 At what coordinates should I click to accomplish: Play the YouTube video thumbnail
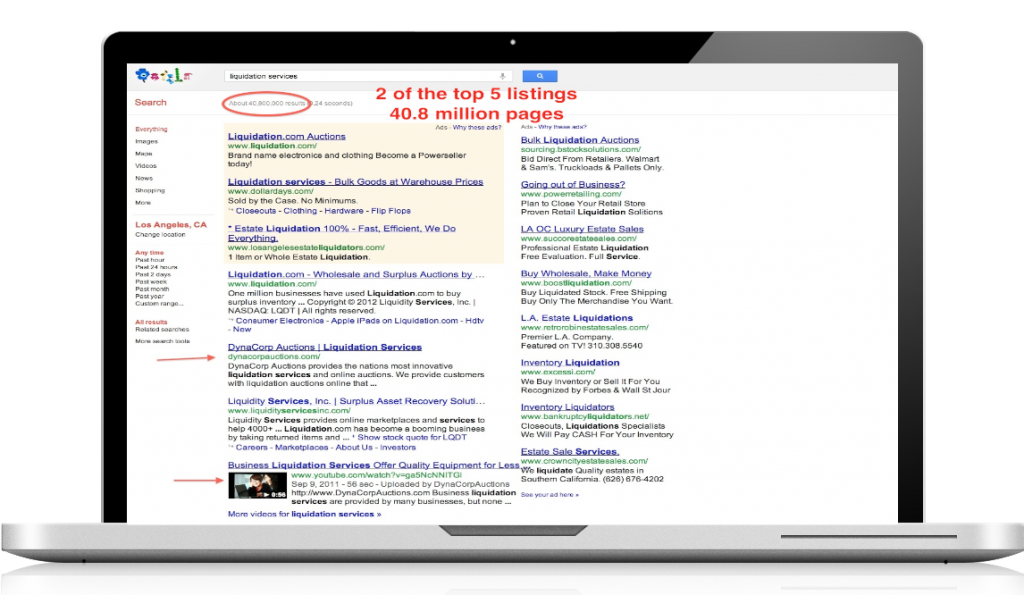[x=257, y=486]
